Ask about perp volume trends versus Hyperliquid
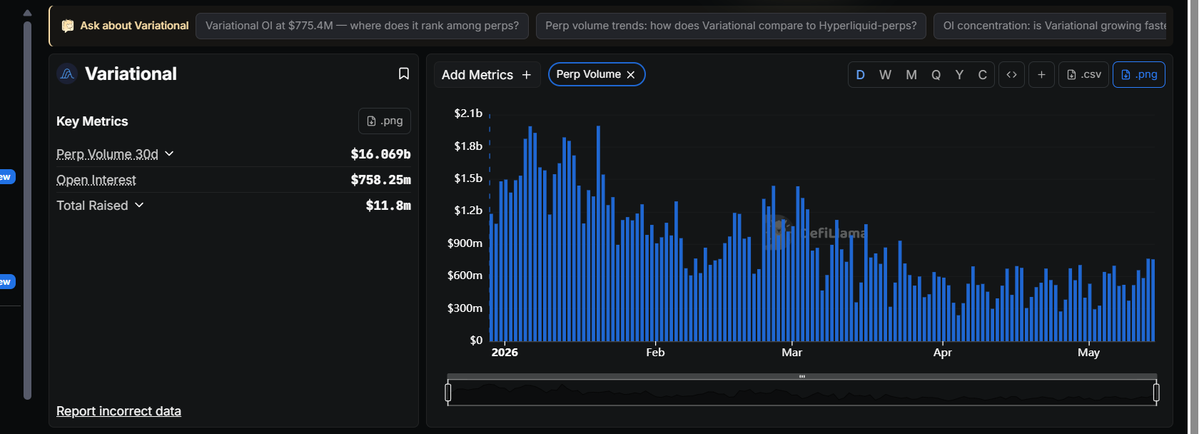 click(731, 25)
